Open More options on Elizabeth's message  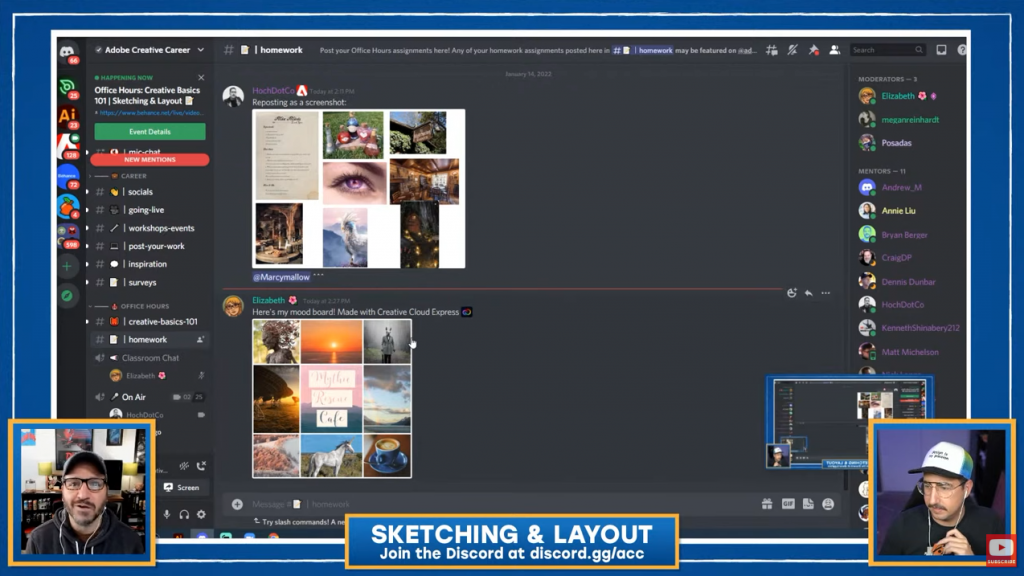(x=825, y=293)
